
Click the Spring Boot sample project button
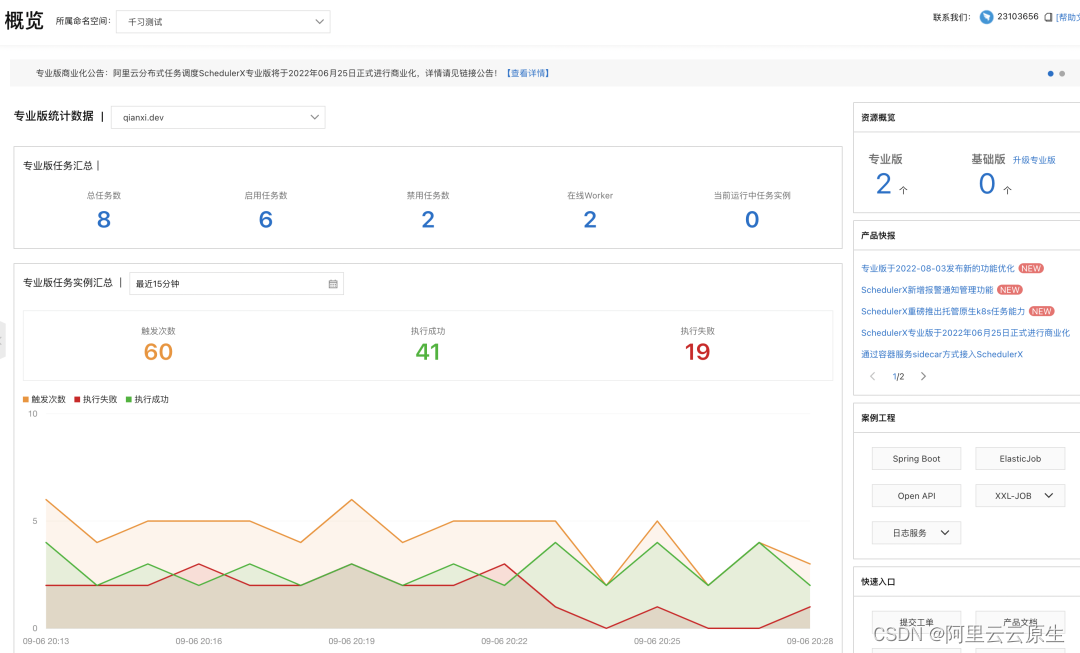[x=916, y=459]
